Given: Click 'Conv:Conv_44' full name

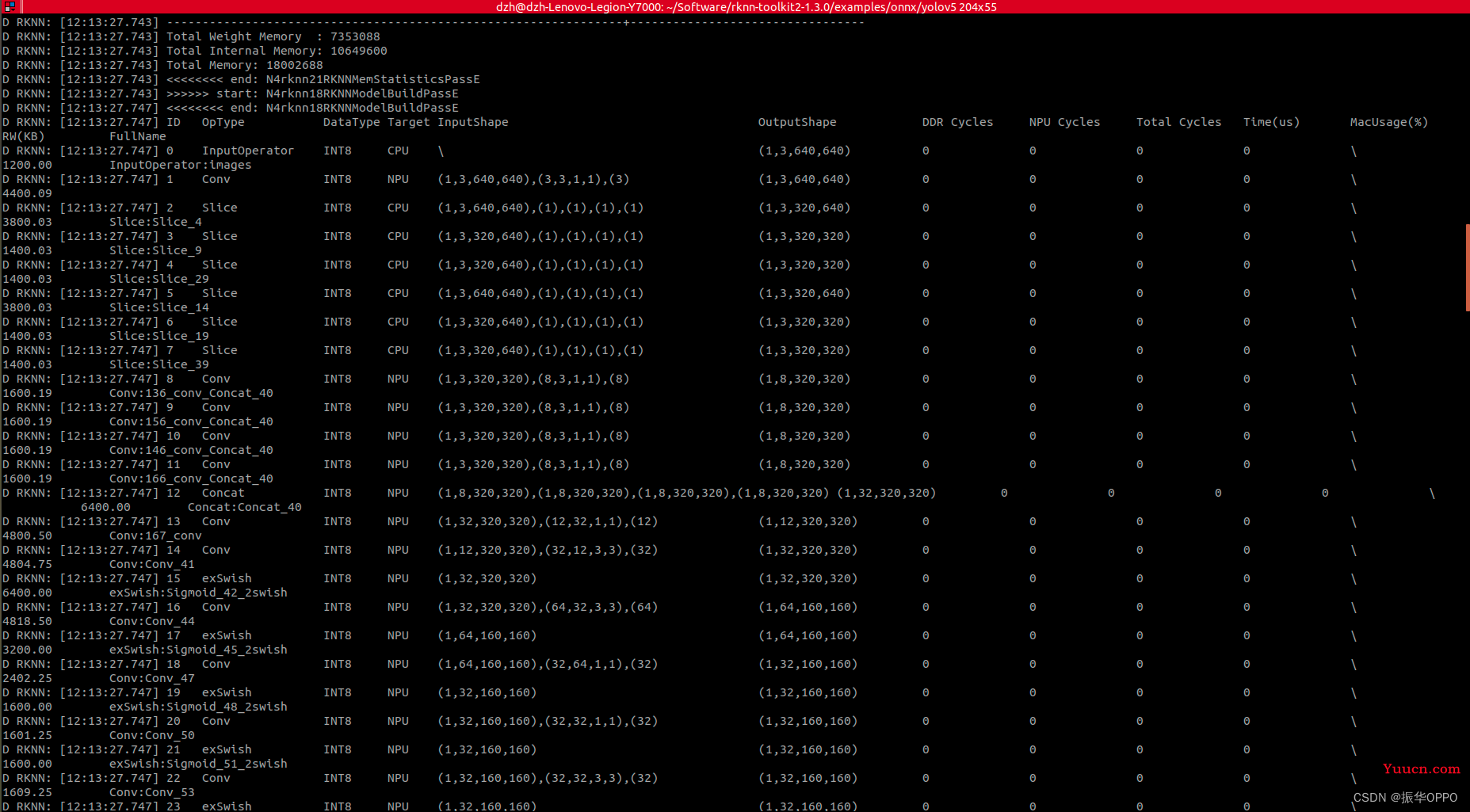Looking at the screenshot, I should tap(152, 621).
